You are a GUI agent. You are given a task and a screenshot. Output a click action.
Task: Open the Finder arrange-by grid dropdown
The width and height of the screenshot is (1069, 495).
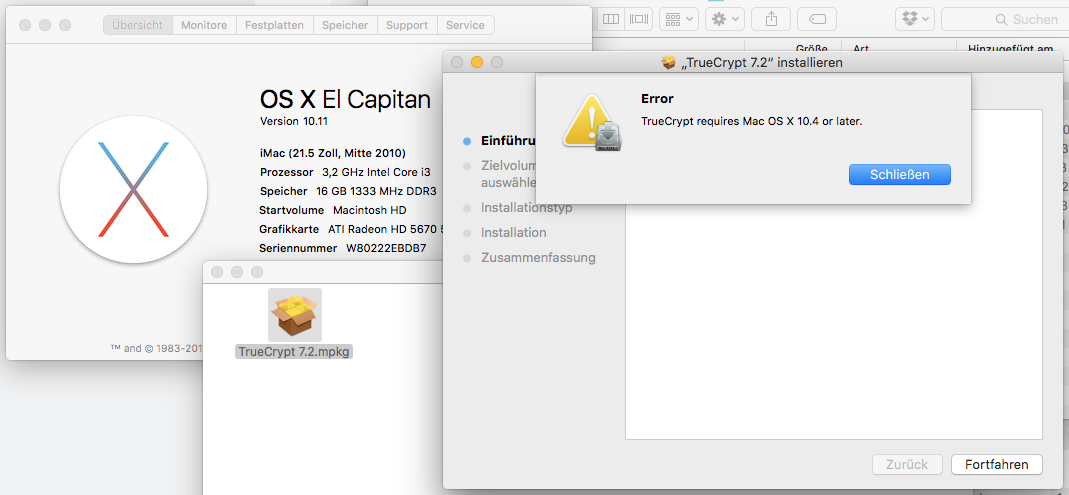[678, 19]
